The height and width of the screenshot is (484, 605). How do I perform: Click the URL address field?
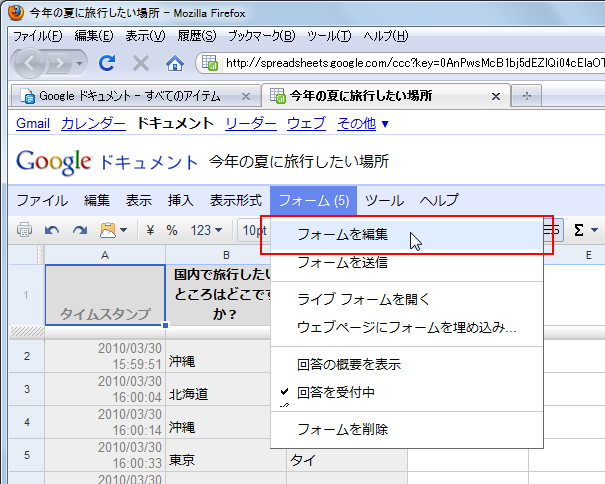tap(415, 63)
